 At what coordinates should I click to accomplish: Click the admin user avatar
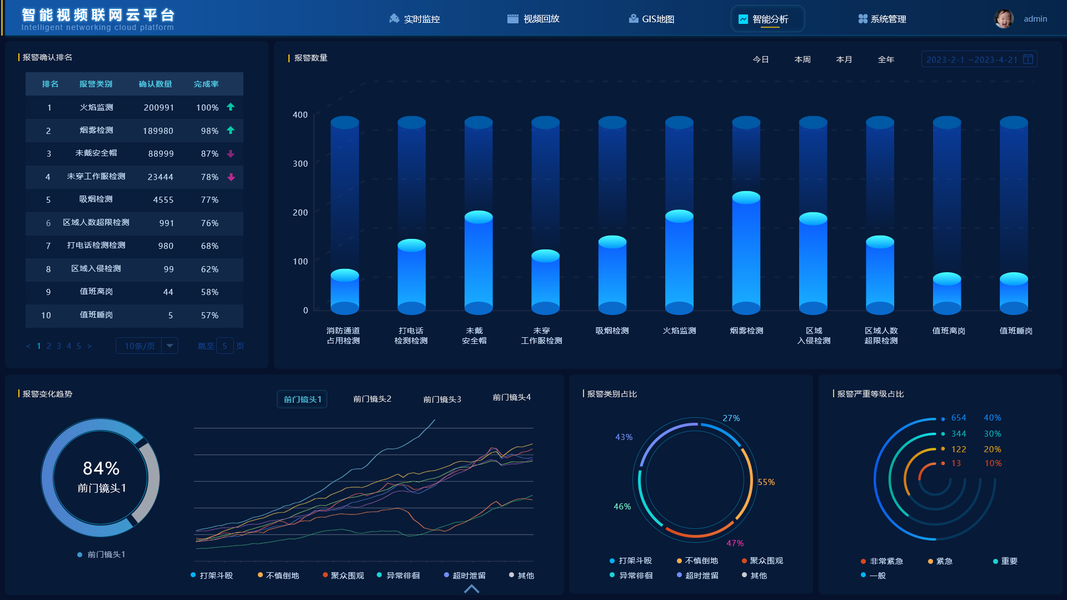point(1004,18)
